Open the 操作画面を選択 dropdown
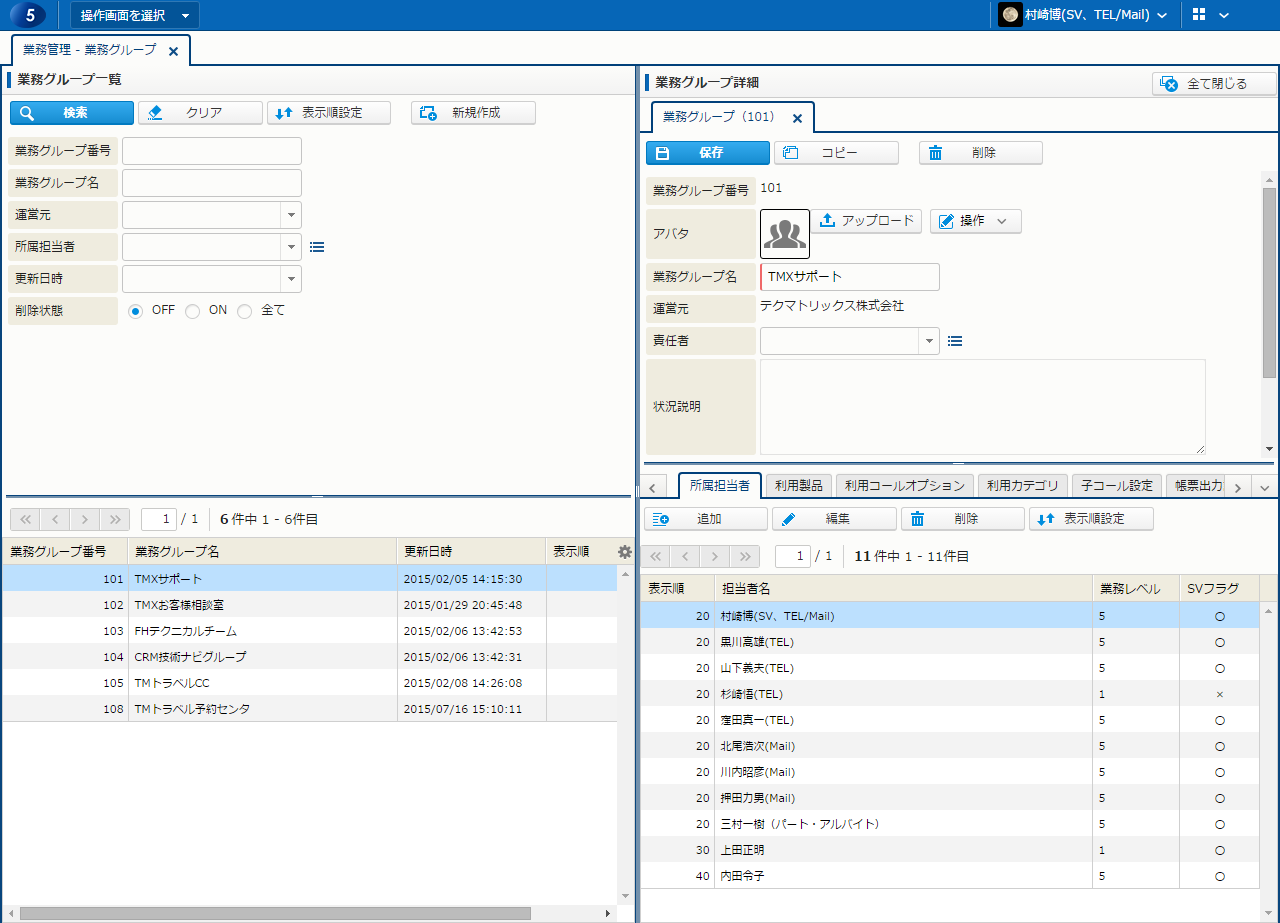 (x=135, y=15)
